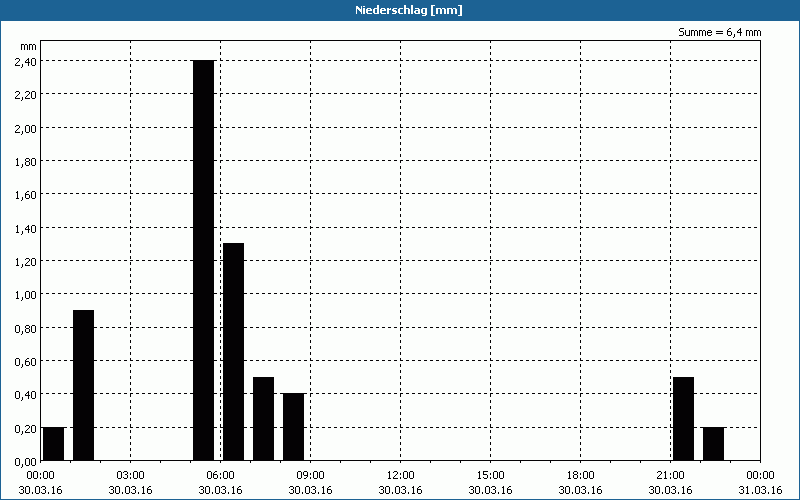Screen dimensions: 800x500
Task: Click the 0,40 y-axis label
Action: 26,394
